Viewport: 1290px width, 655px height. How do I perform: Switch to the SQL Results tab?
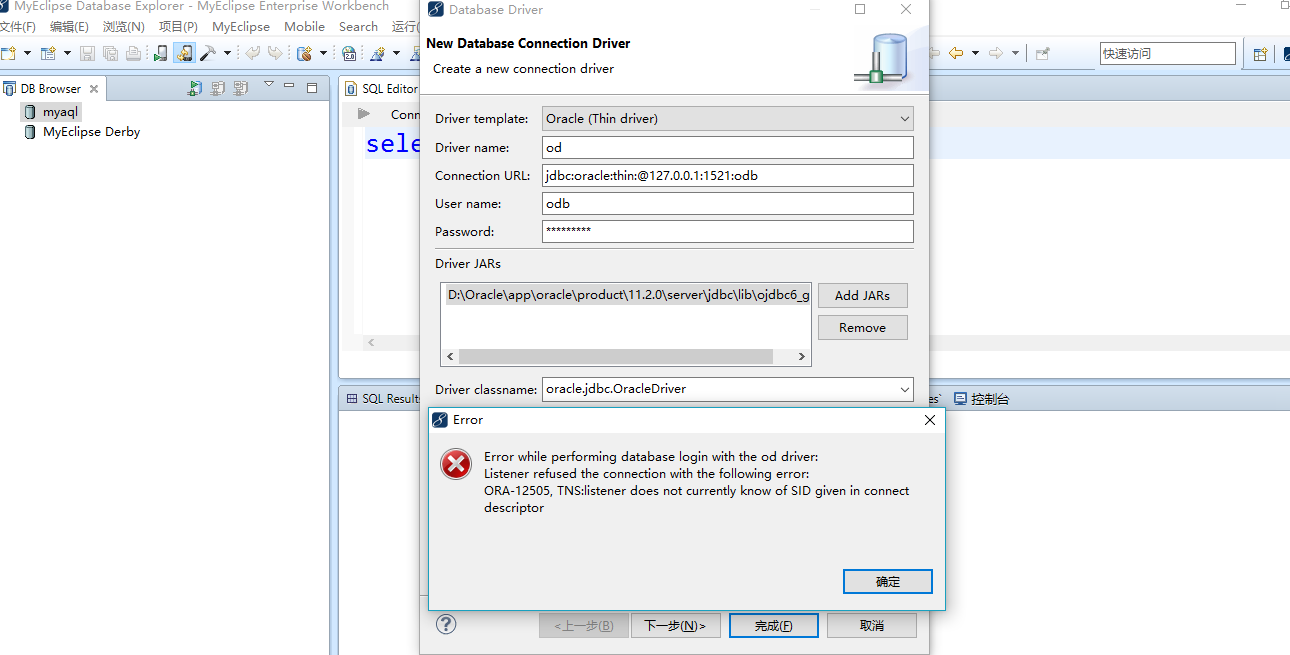[x=383, y=398]
